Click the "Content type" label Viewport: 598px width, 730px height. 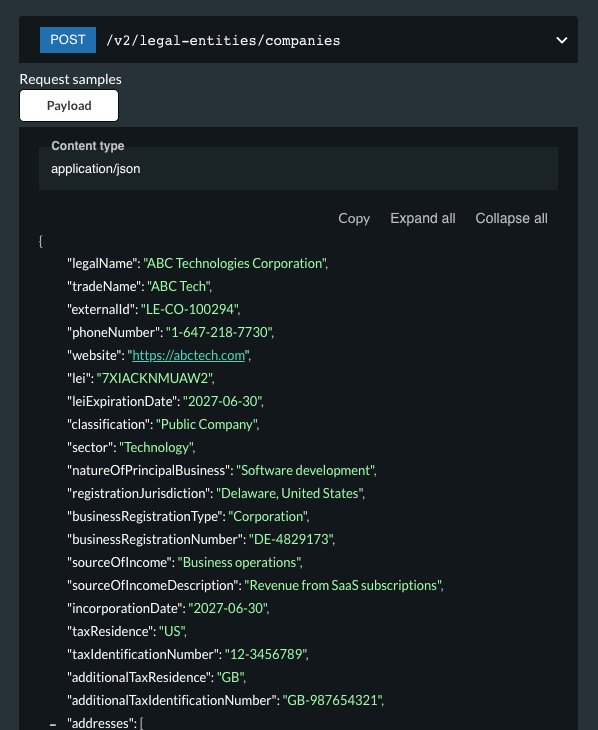(88, 146)
